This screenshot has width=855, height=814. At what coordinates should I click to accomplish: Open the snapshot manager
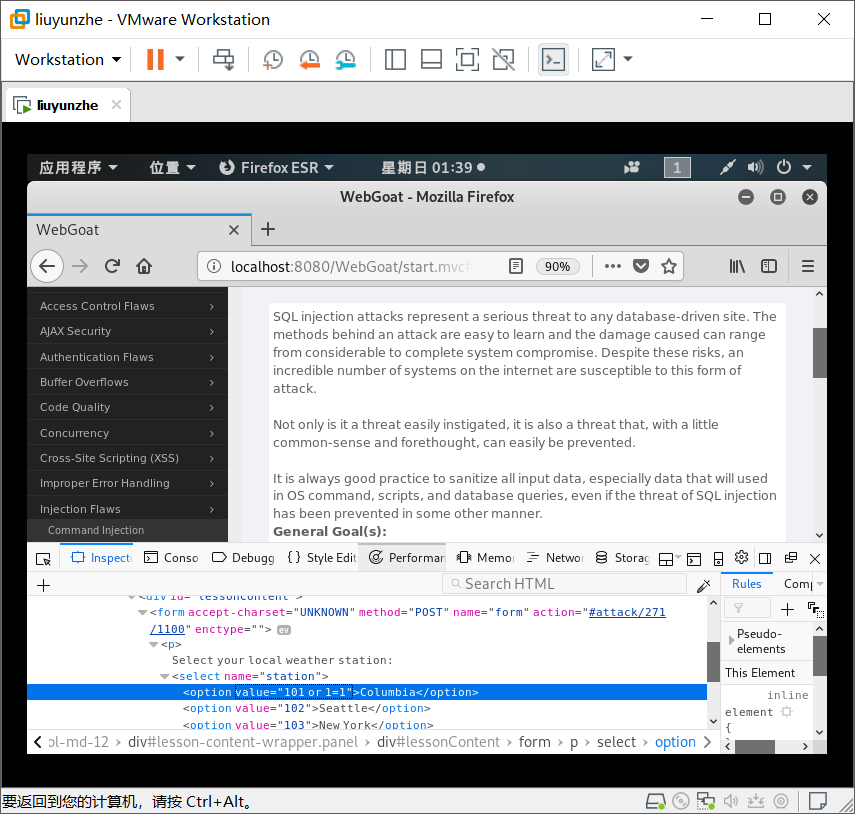pyautogui.click(x=346, y=59)
